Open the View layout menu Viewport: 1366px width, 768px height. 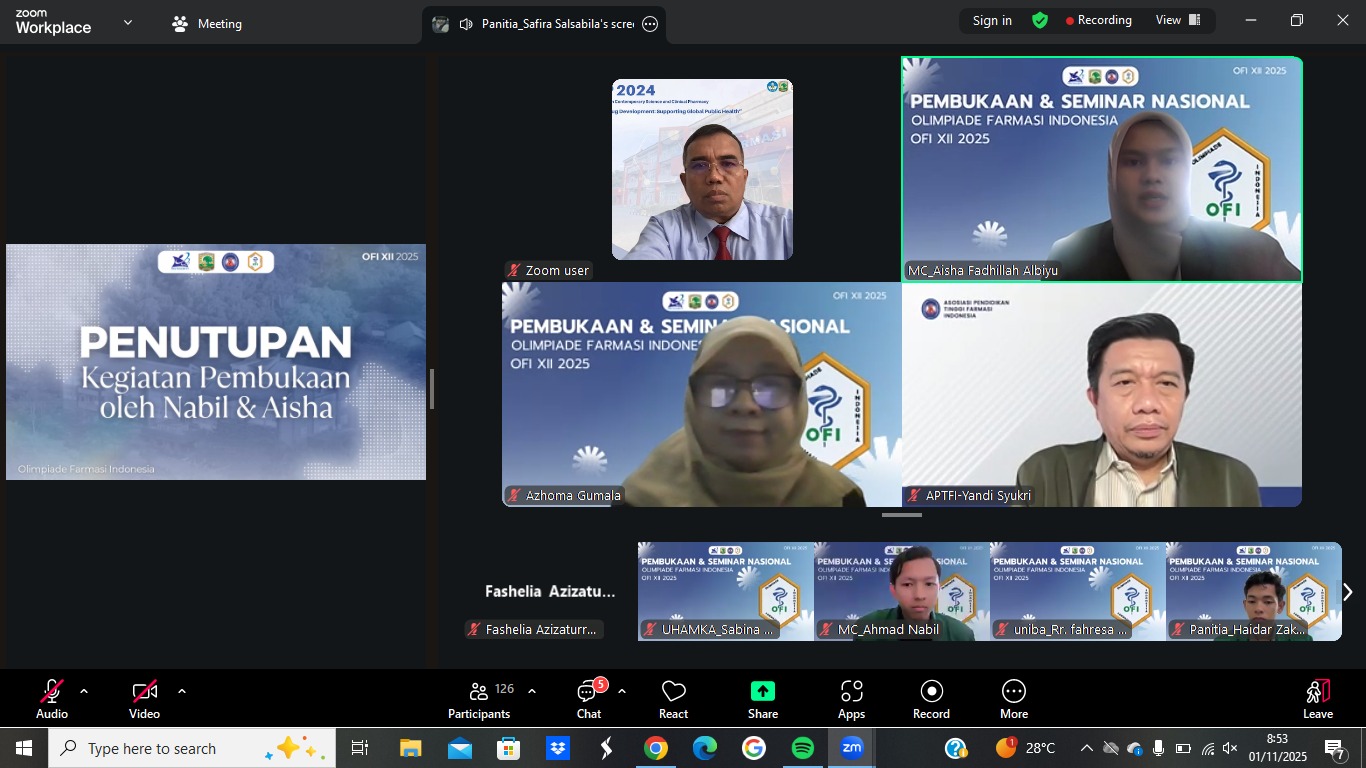(1178, 21)
